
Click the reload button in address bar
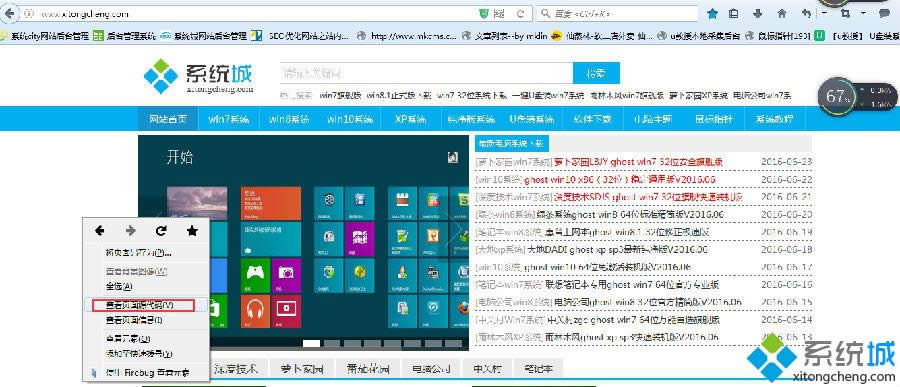521,14
